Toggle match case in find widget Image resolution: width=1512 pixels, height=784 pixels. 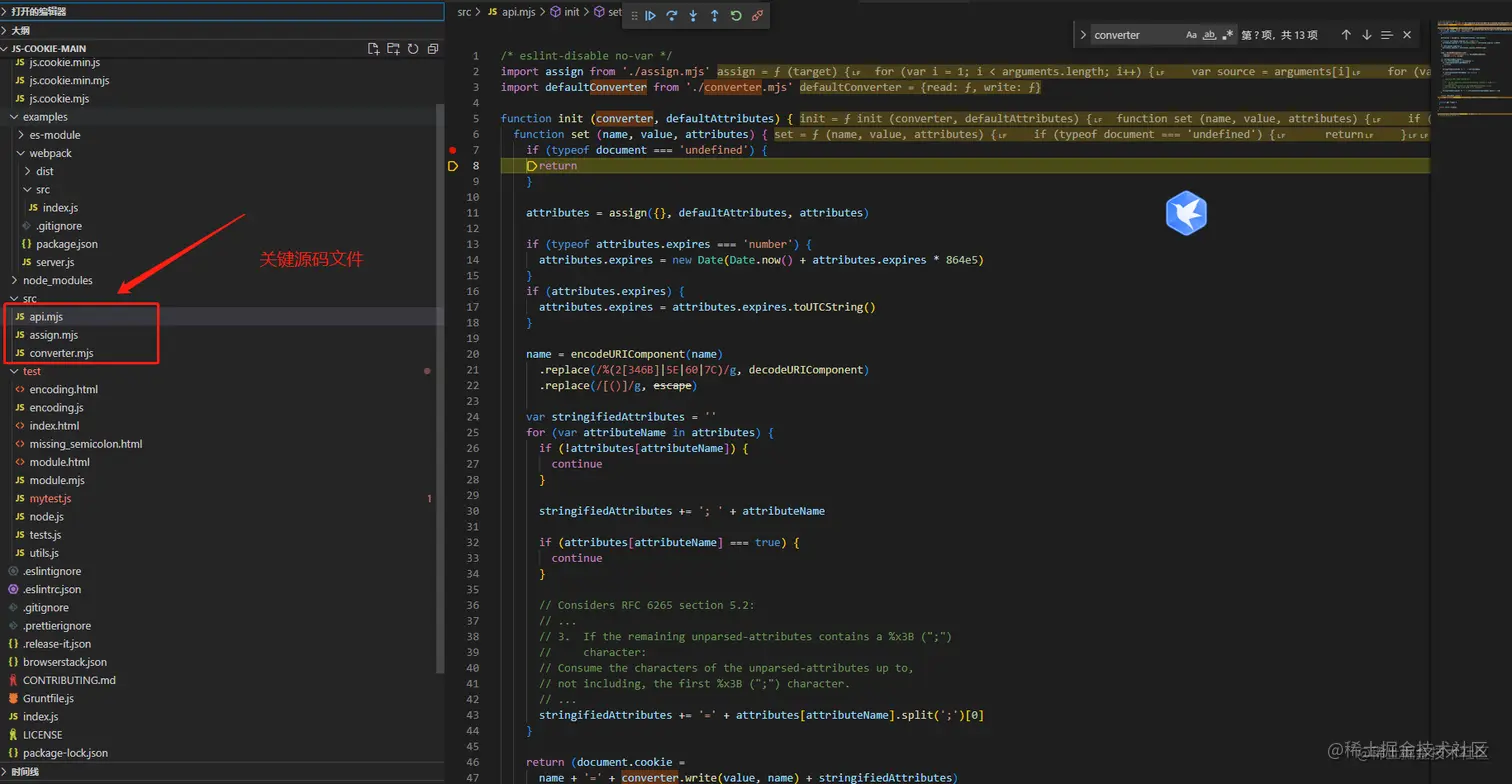pyautogui.click(x=1191, y=35)
